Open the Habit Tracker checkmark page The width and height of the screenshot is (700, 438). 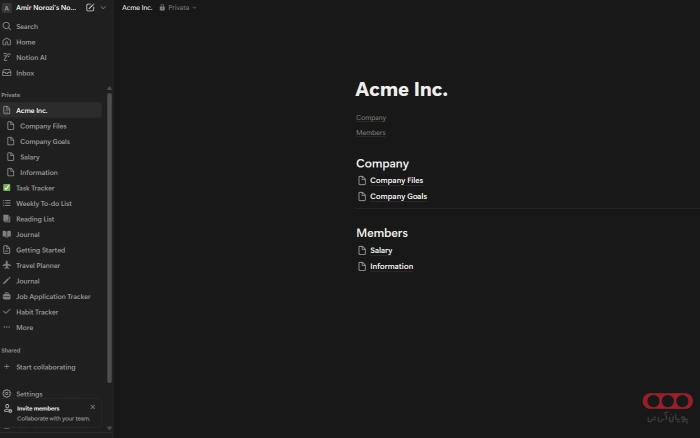pyautogui.click(x=37, y=312)
